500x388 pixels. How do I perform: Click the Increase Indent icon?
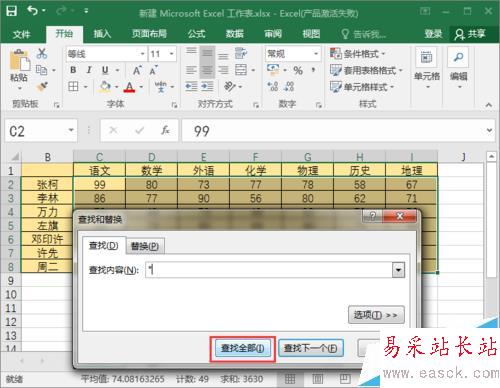(207, 87)
